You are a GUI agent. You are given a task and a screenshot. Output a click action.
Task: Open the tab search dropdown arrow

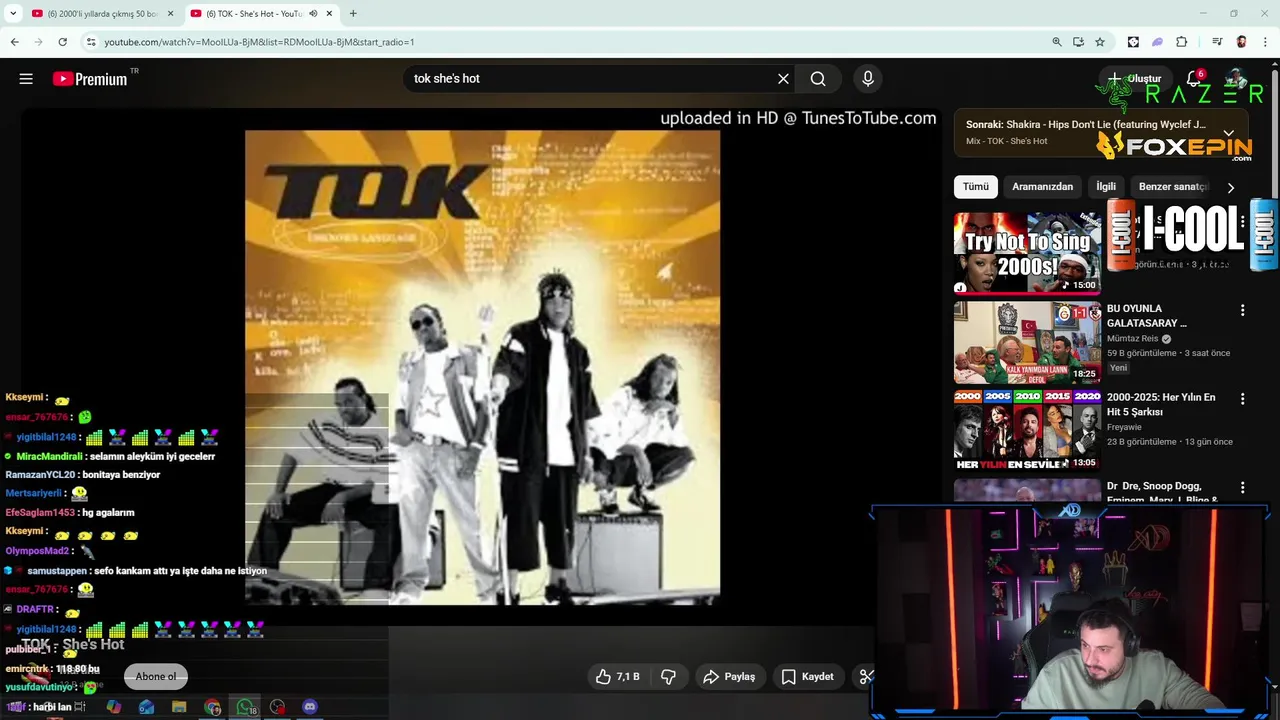tap(13, 14)
